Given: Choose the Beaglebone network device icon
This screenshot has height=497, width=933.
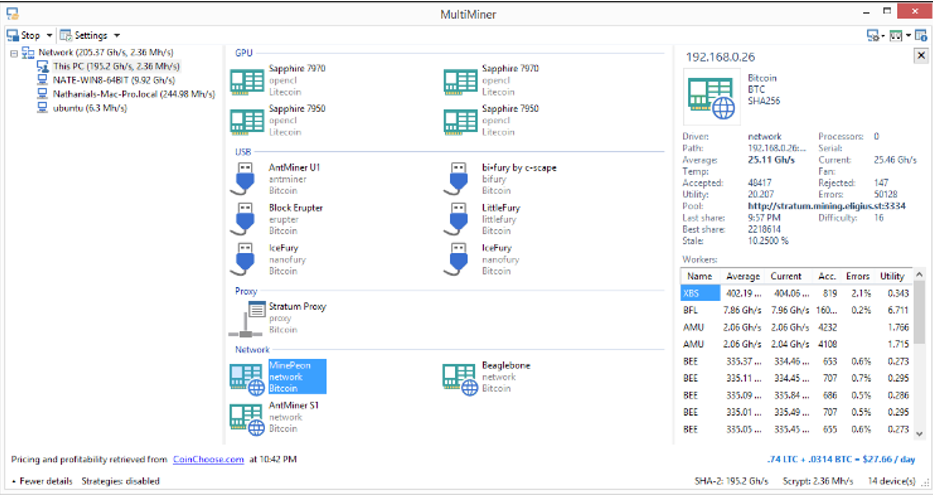Looking at the screenshot, I should pos(460,379).
